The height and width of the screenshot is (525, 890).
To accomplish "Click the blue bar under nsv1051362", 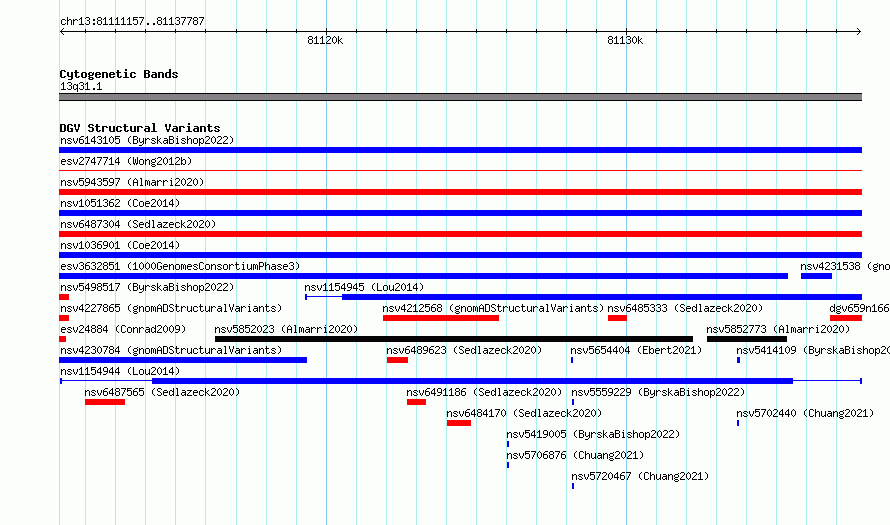I will tap(460, 213).
